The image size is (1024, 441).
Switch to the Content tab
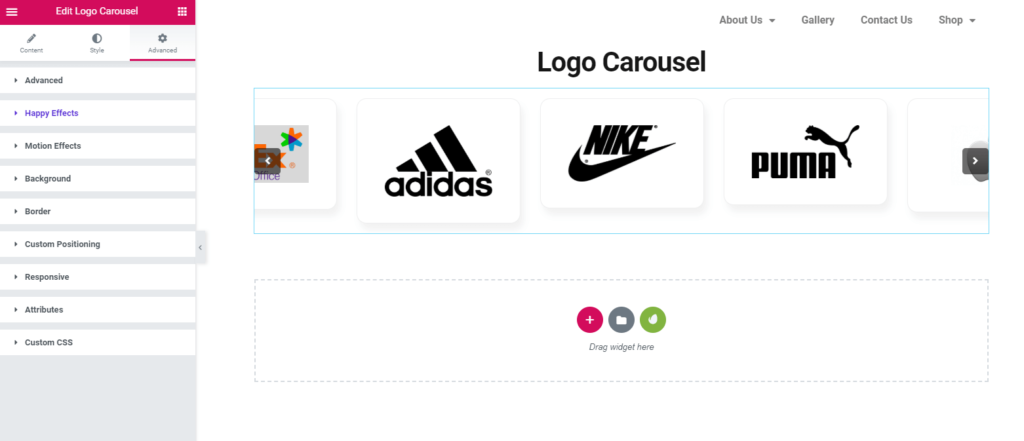click(x=31, y=42)
